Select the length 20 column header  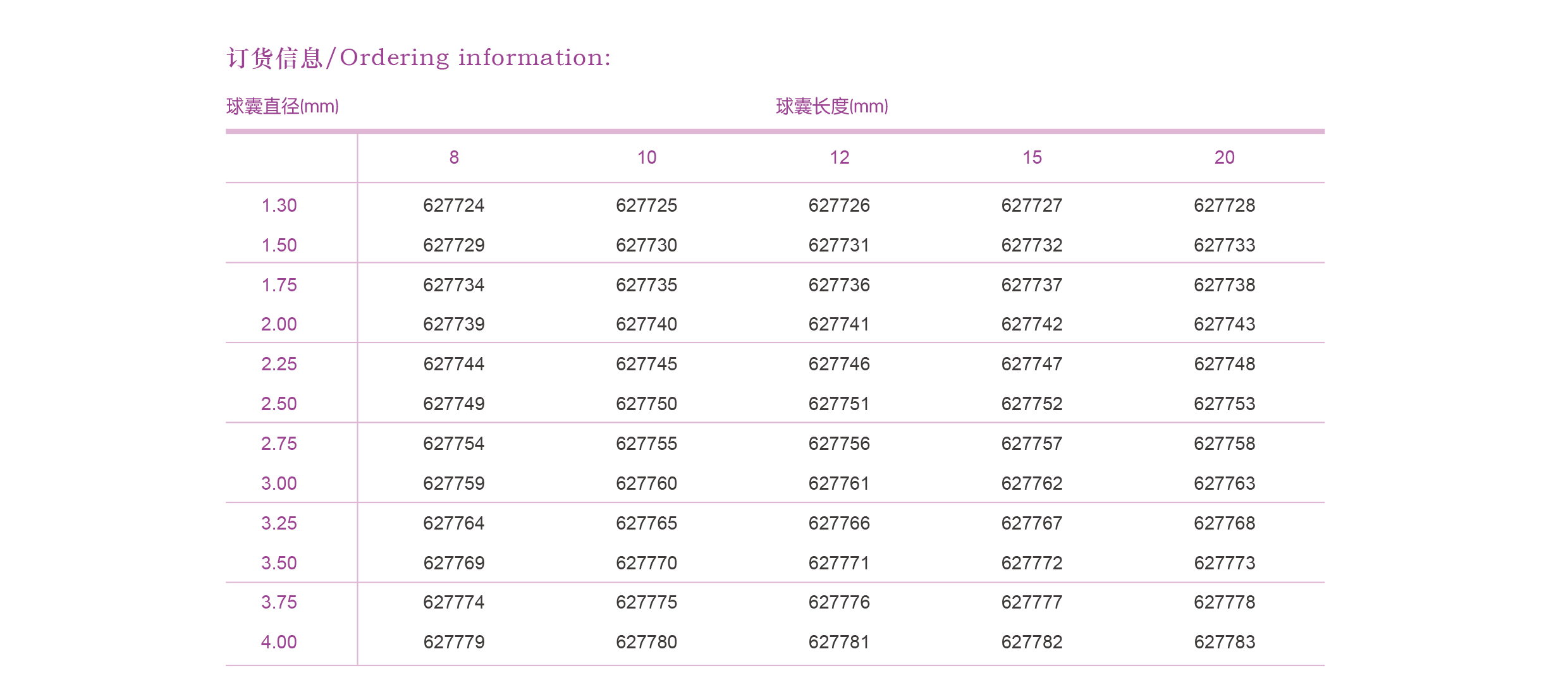coord(1224,157)
